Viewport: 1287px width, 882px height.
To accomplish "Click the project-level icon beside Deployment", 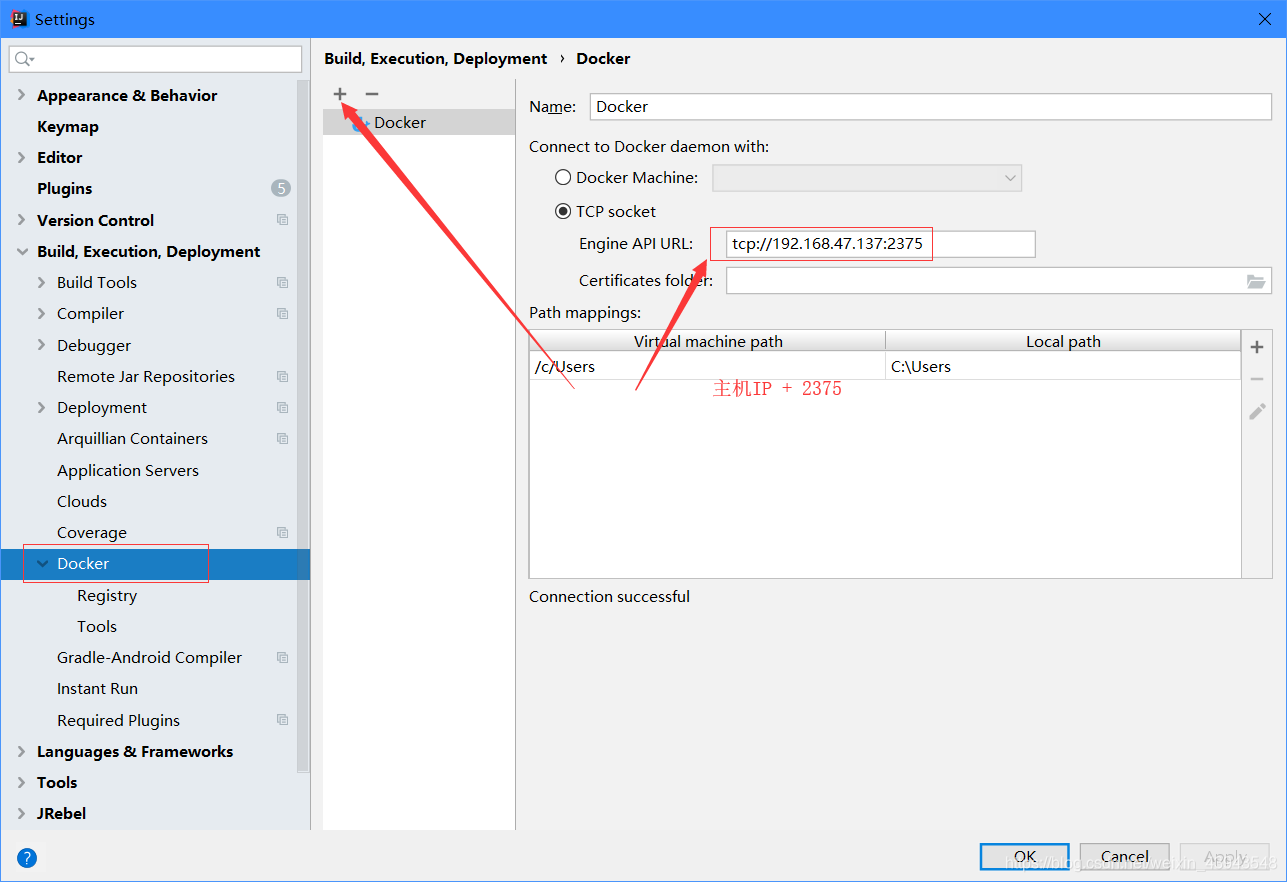I will pos(282,407).
